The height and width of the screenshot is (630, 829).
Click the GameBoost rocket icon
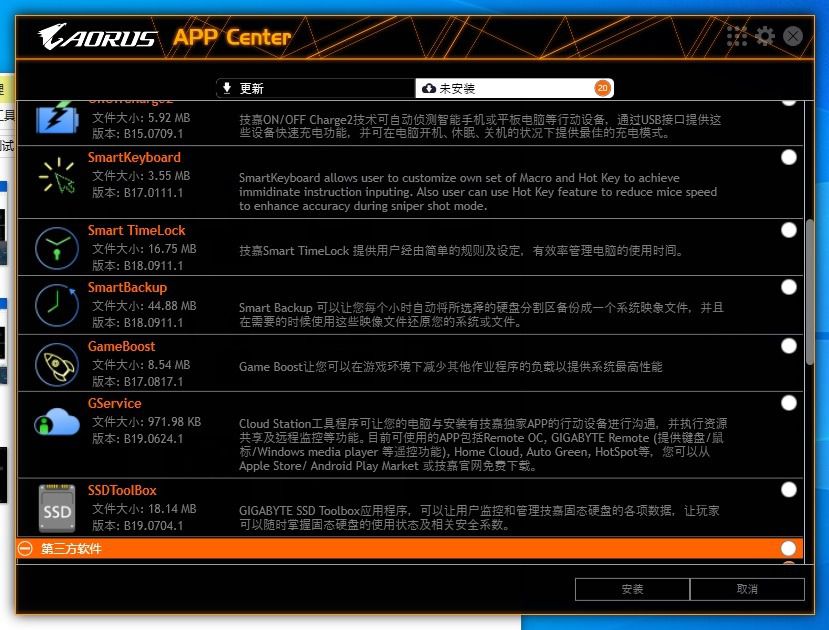[57, 365]
